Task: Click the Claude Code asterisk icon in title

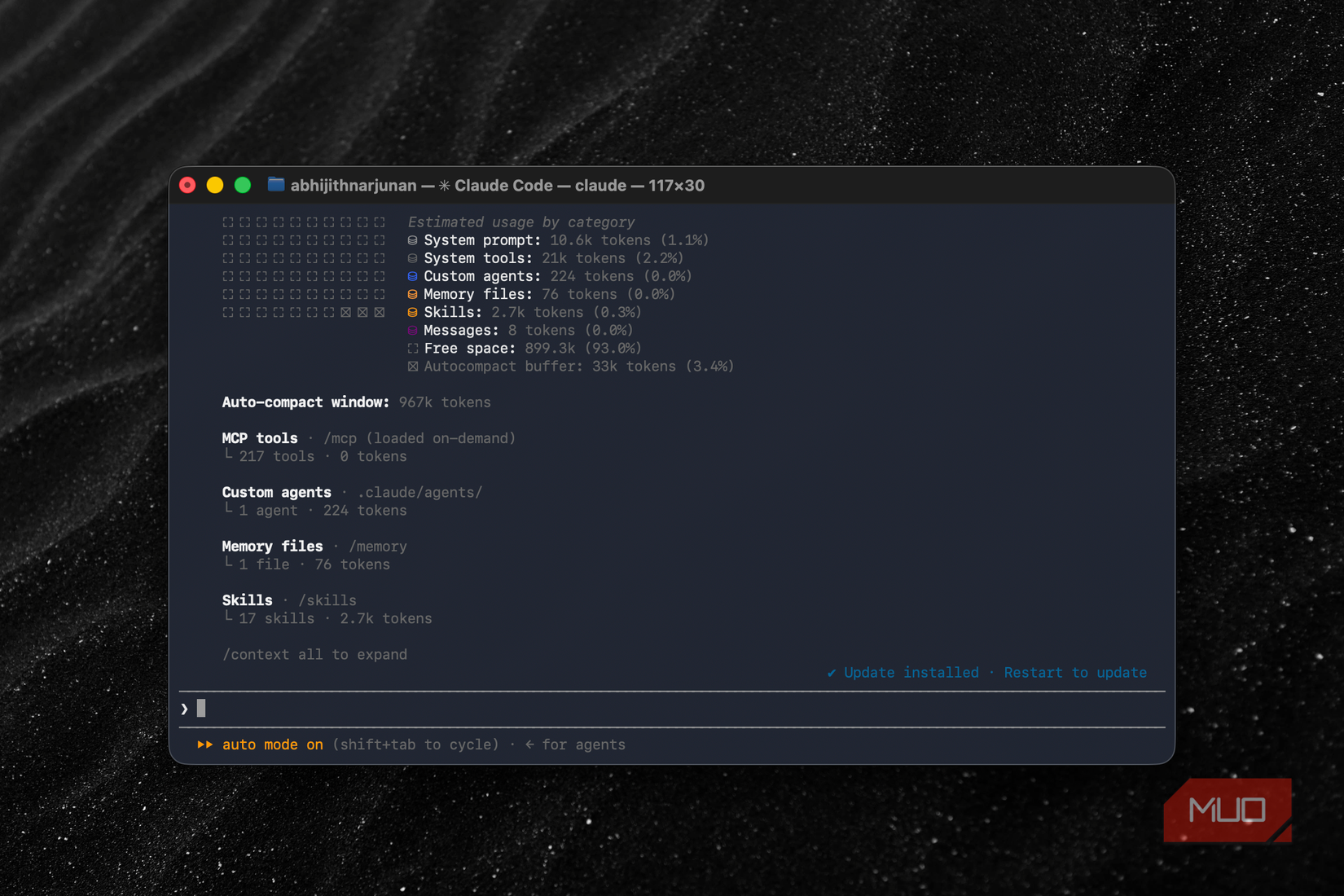Action: tap(444, 186)
